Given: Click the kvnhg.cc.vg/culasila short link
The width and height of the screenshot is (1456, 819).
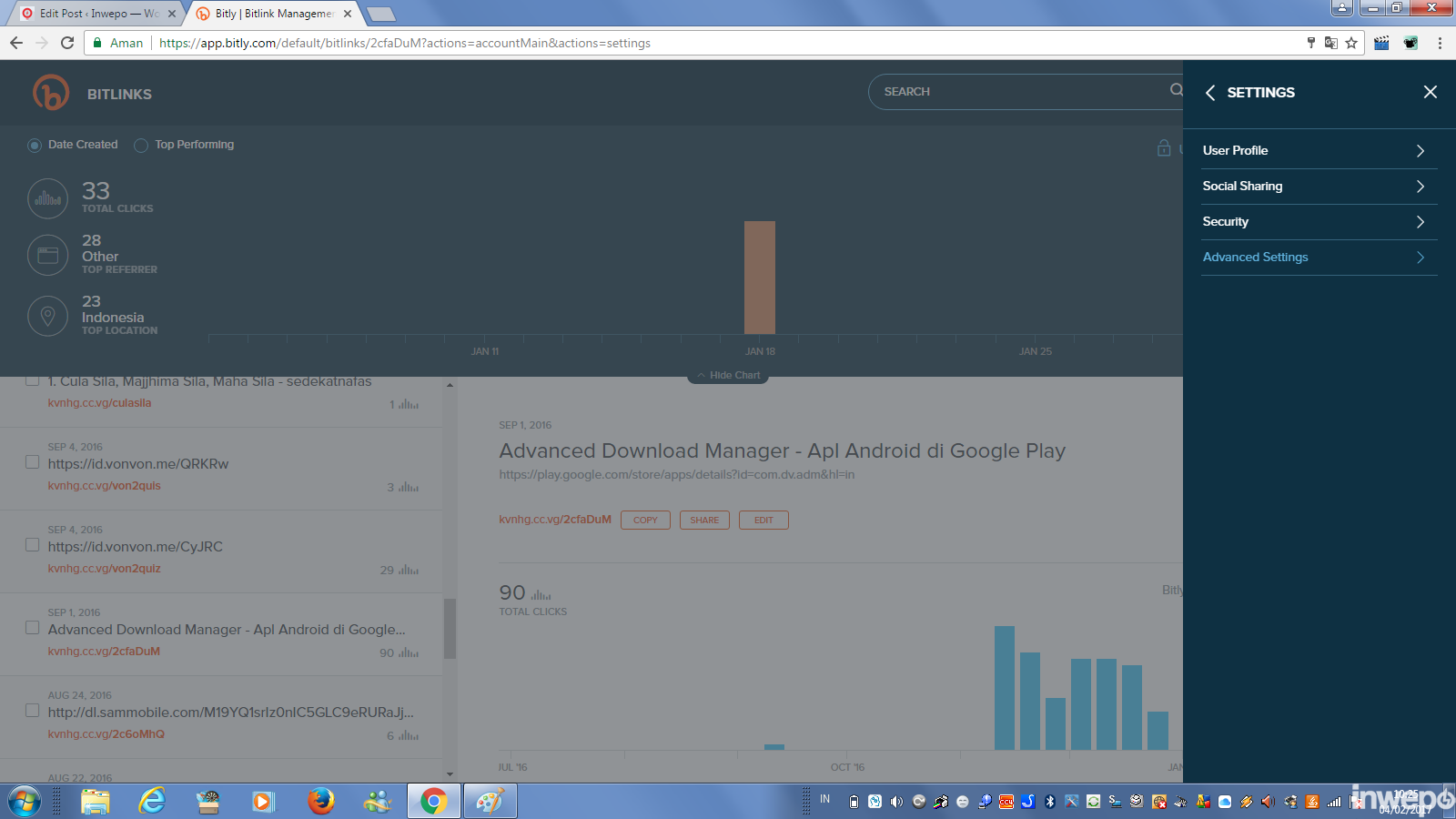Looking at the screenshot, I should 99,403.
